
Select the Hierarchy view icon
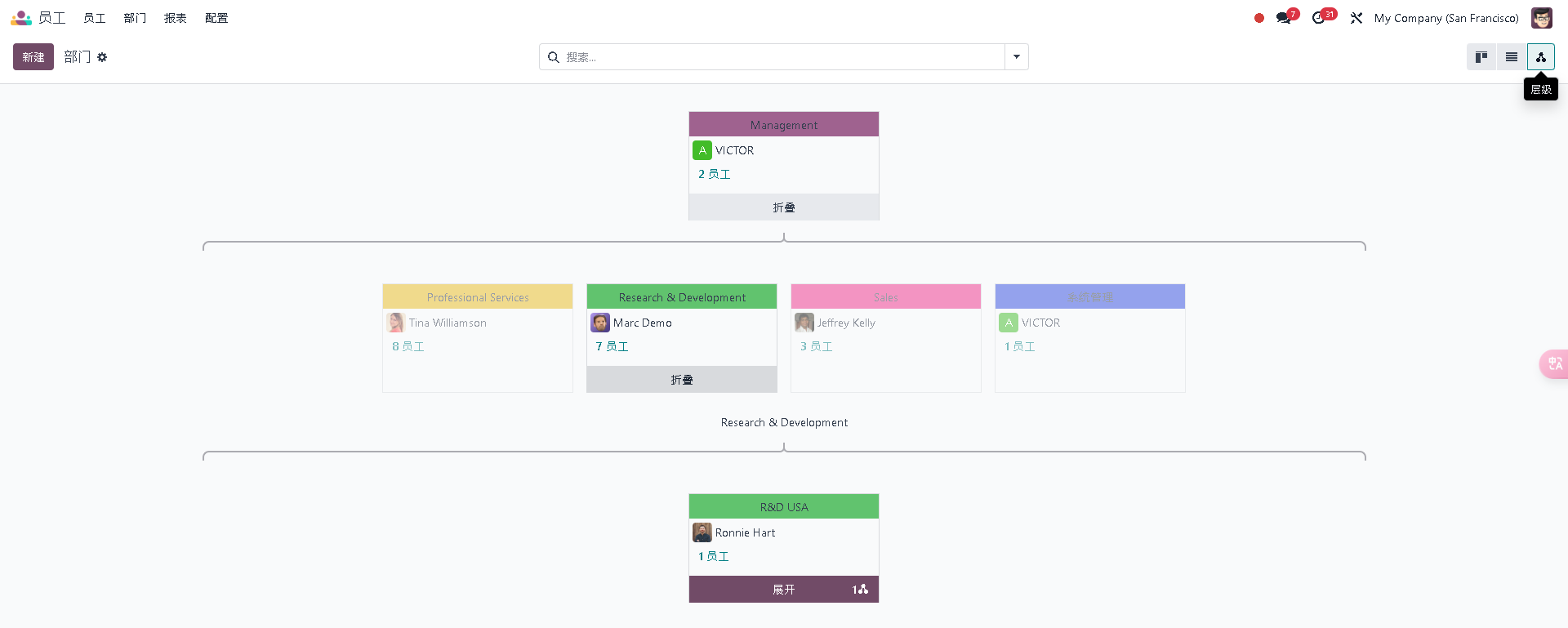tap(1540, 57)
